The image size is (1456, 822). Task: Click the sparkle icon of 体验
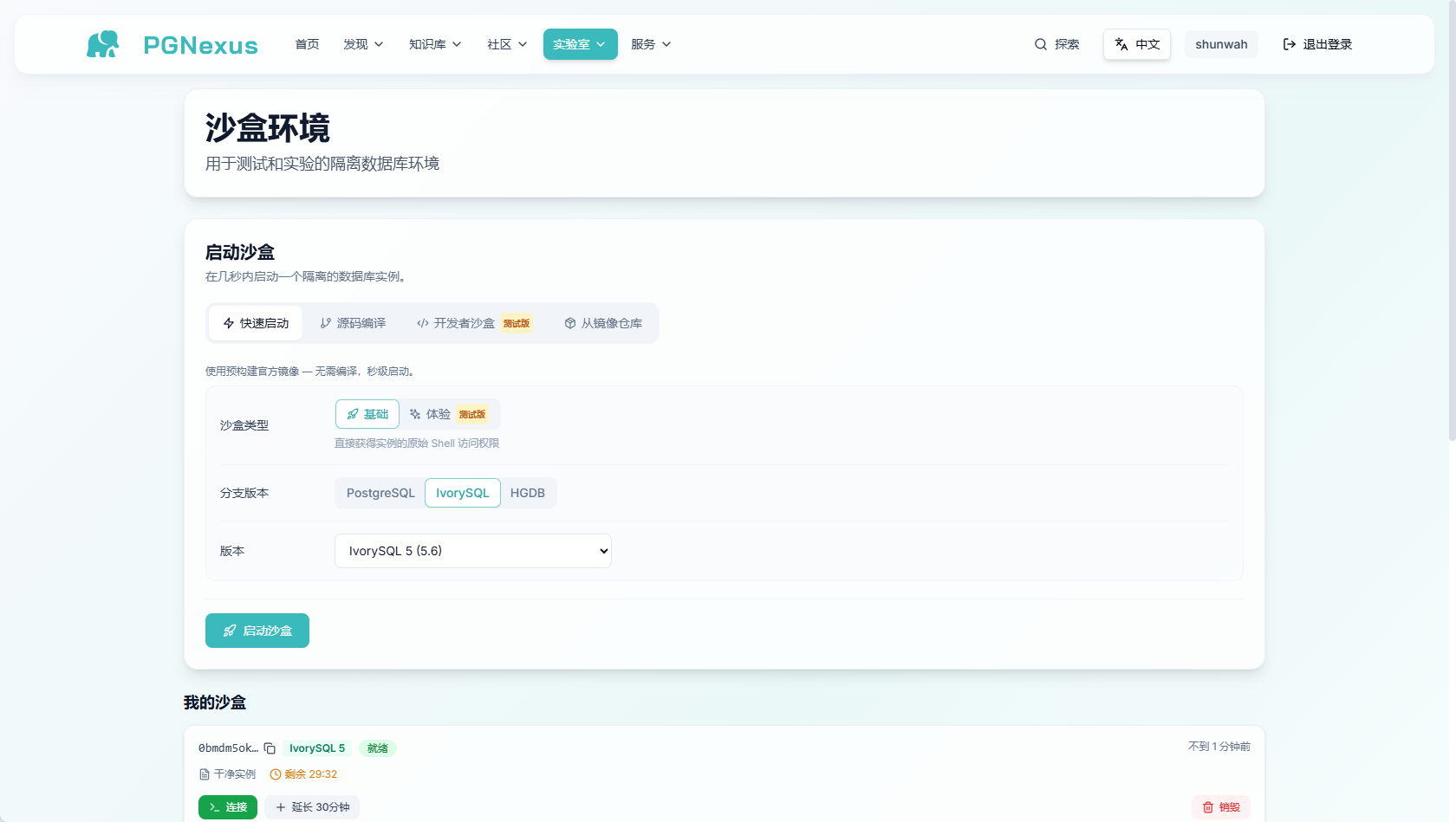(x=415, y=414)
